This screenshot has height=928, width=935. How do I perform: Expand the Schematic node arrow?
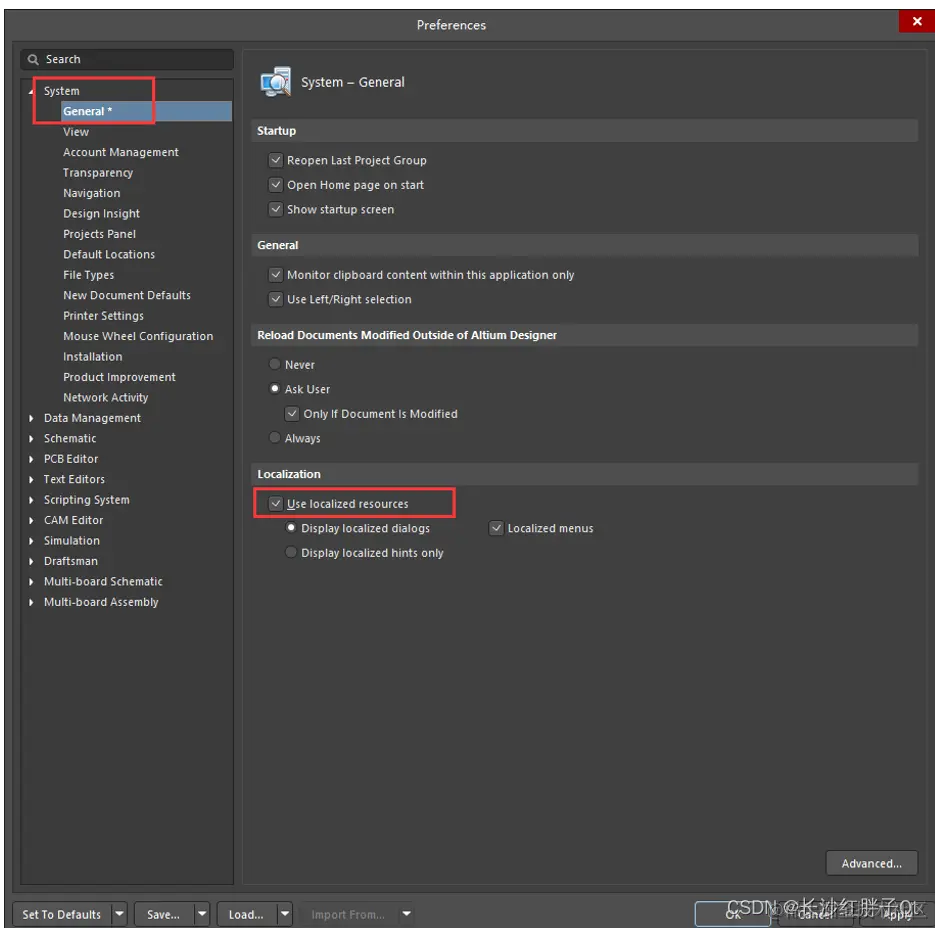click(x=31, y=439)
